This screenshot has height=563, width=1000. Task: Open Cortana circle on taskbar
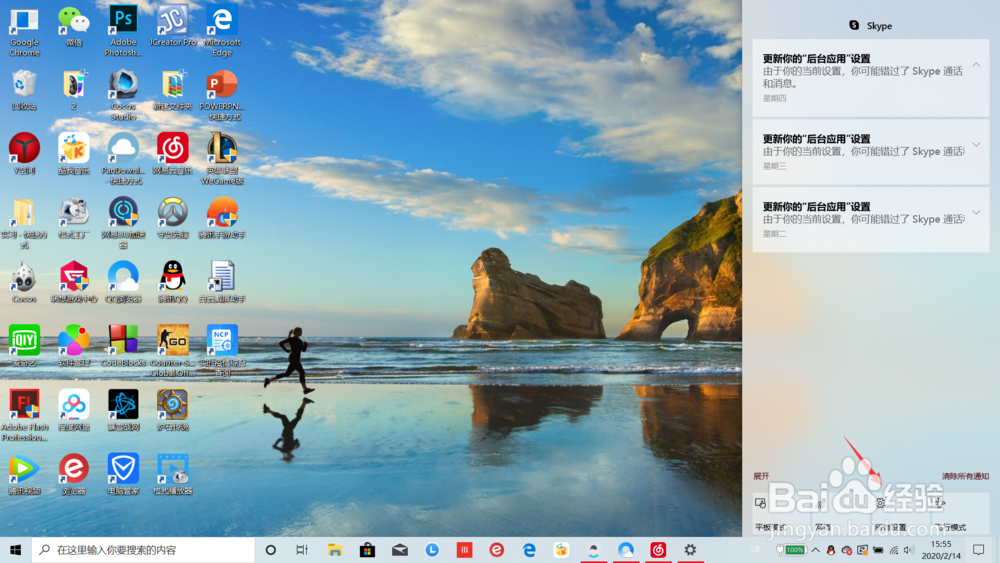pyautogui.click(x=270, y=550)
